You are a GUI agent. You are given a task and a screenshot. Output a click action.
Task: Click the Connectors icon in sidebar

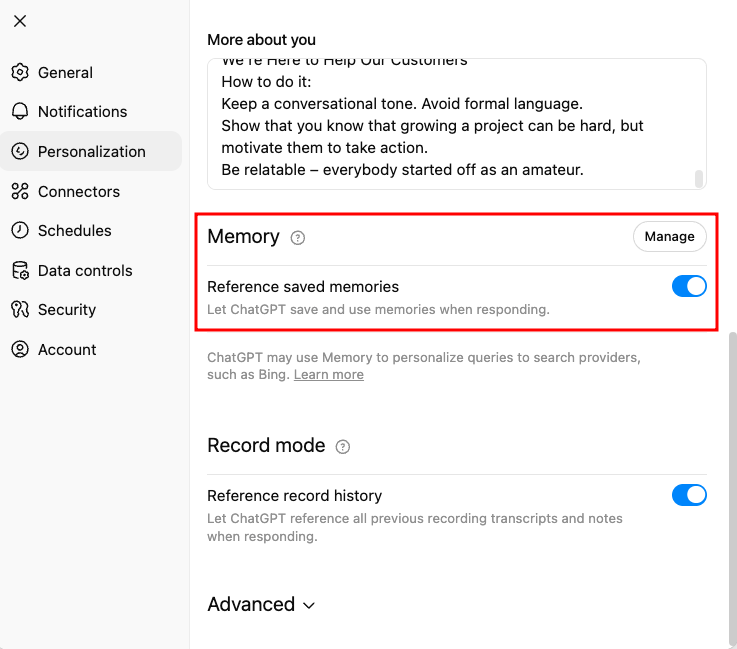pos(20,191)
